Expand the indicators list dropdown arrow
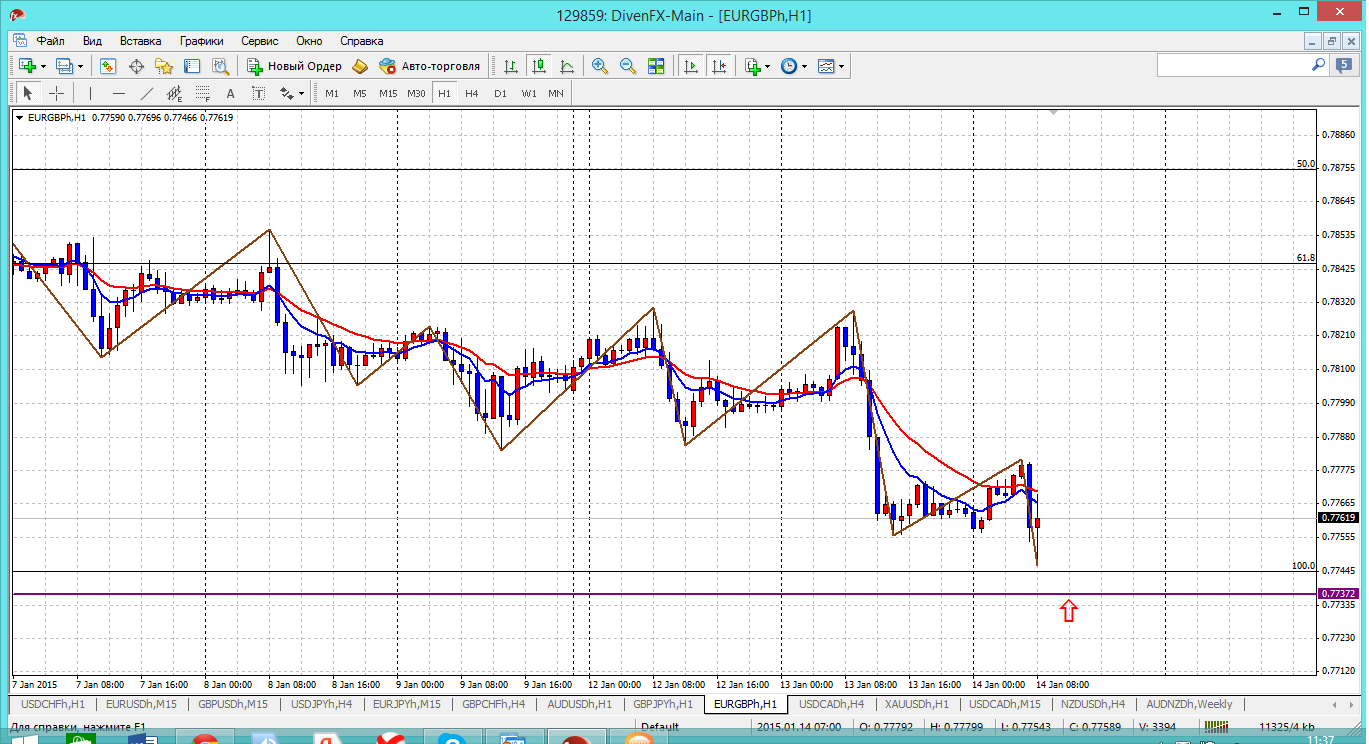This screenshot has height=744, width=1369. [x=767, y=66]
